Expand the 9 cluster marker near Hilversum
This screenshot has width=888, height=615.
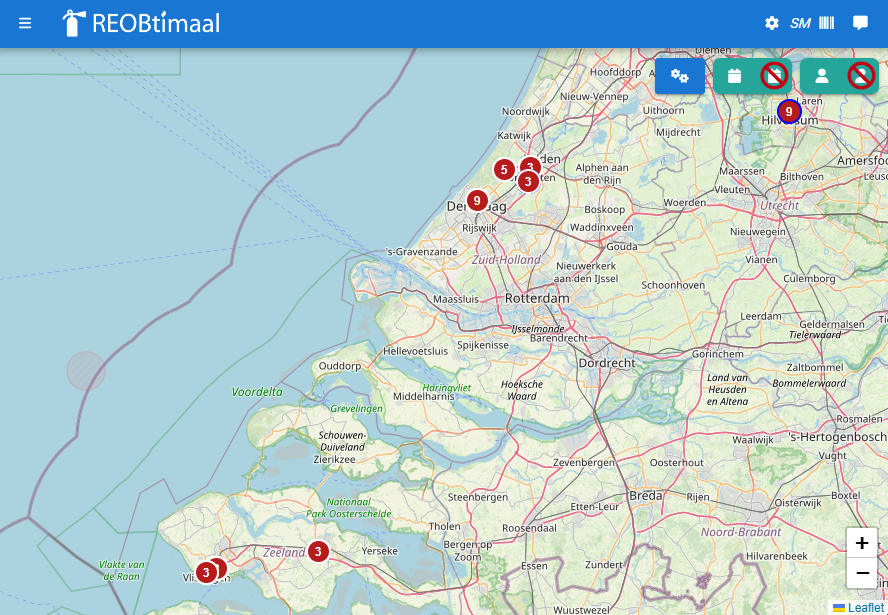pyautogui.click(x=789, y=111)
